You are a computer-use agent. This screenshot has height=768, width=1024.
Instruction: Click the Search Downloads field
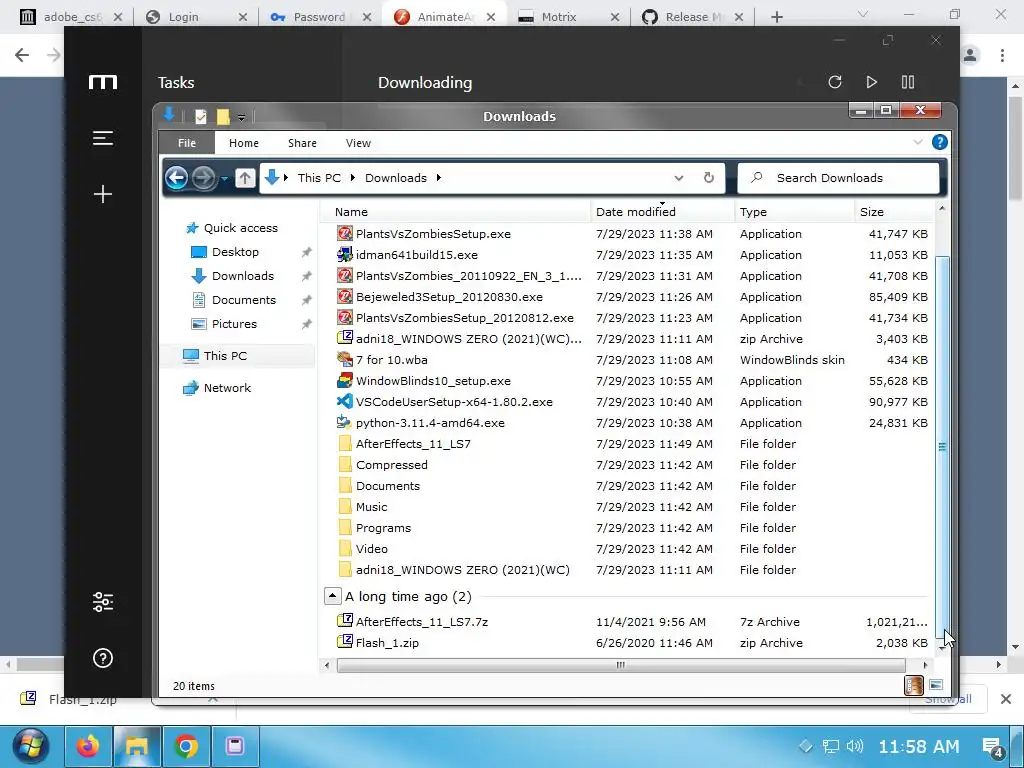(839, 178)
